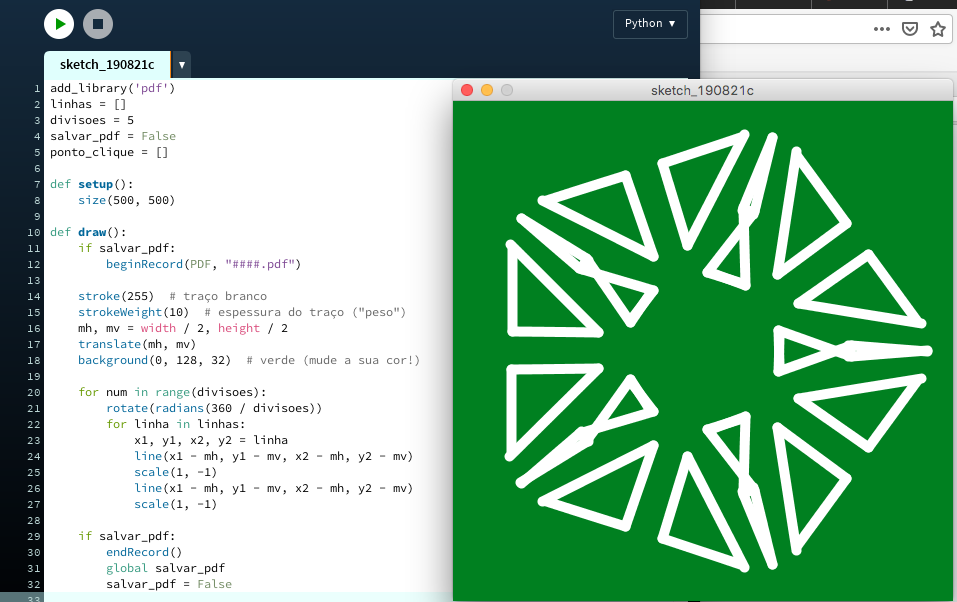Open the browser page actions ellipsis

click(881, 29)
